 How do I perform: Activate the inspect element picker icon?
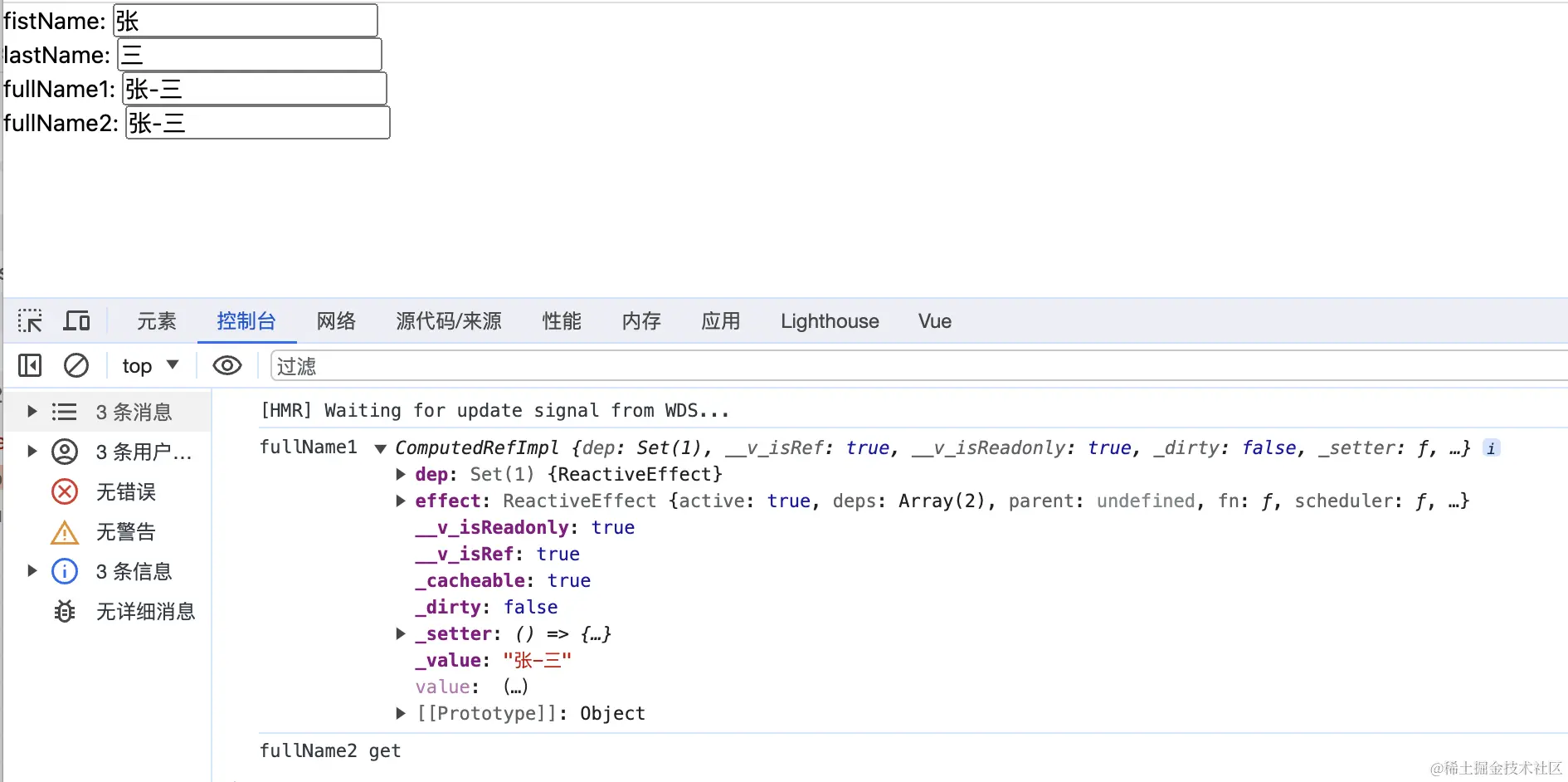[30, 320]
